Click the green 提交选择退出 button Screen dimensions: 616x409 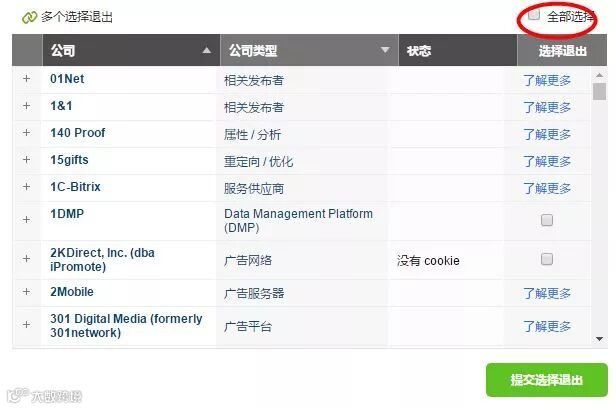[x=547, y=380]
